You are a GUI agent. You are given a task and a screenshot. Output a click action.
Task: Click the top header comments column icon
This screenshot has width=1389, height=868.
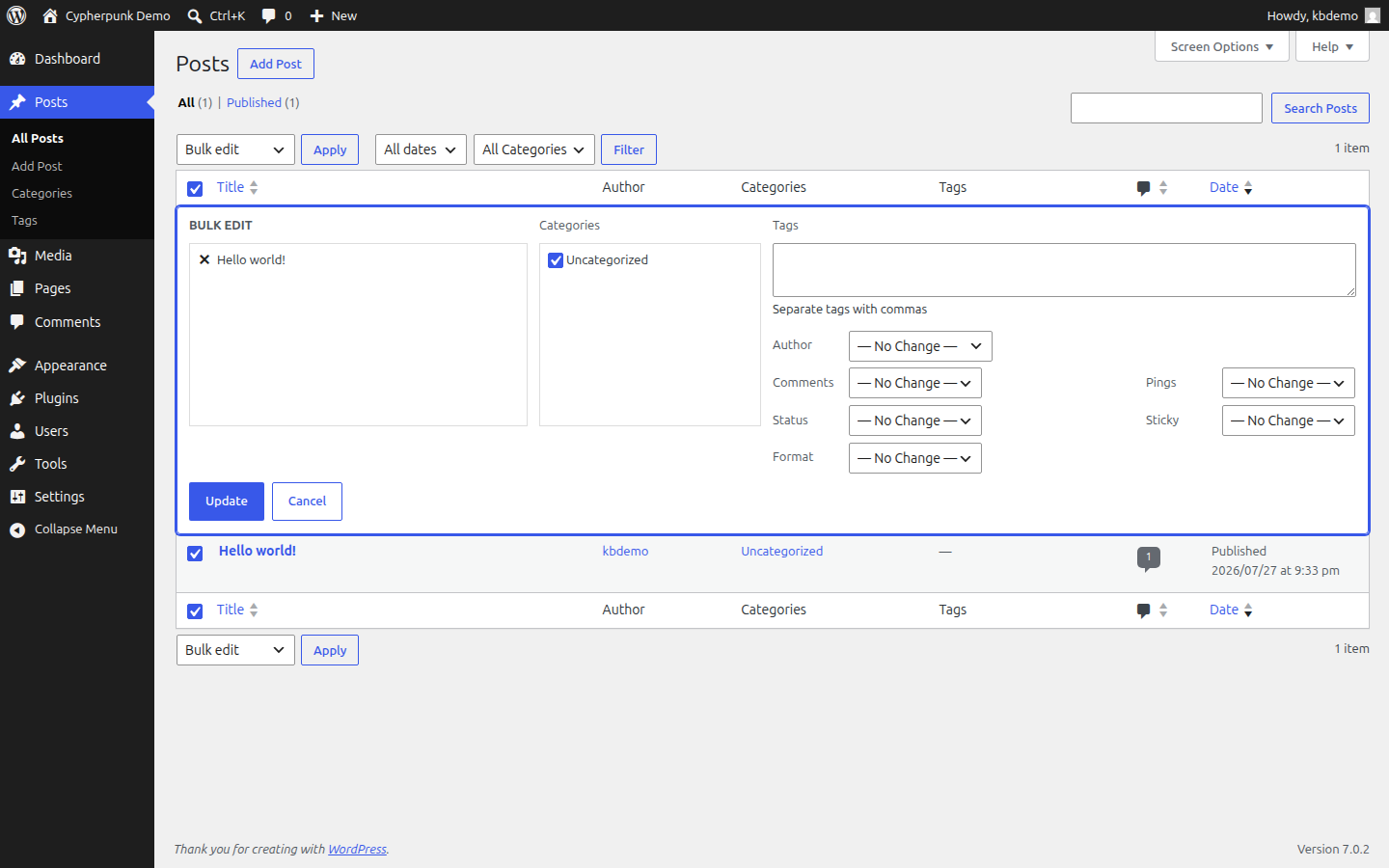pyautogui.click(x=1143, y=188)
